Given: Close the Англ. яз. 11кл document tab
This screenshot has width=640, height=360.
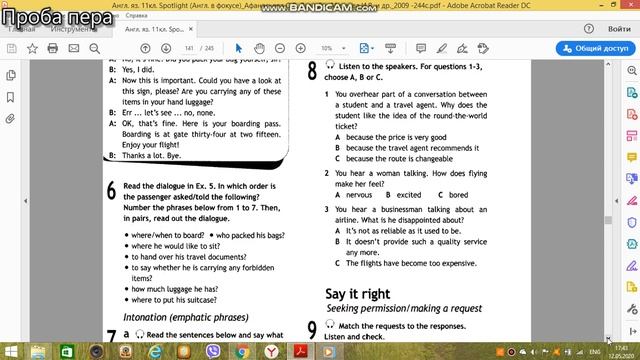Looking at the screenshot, I should [x=191, y=29].
